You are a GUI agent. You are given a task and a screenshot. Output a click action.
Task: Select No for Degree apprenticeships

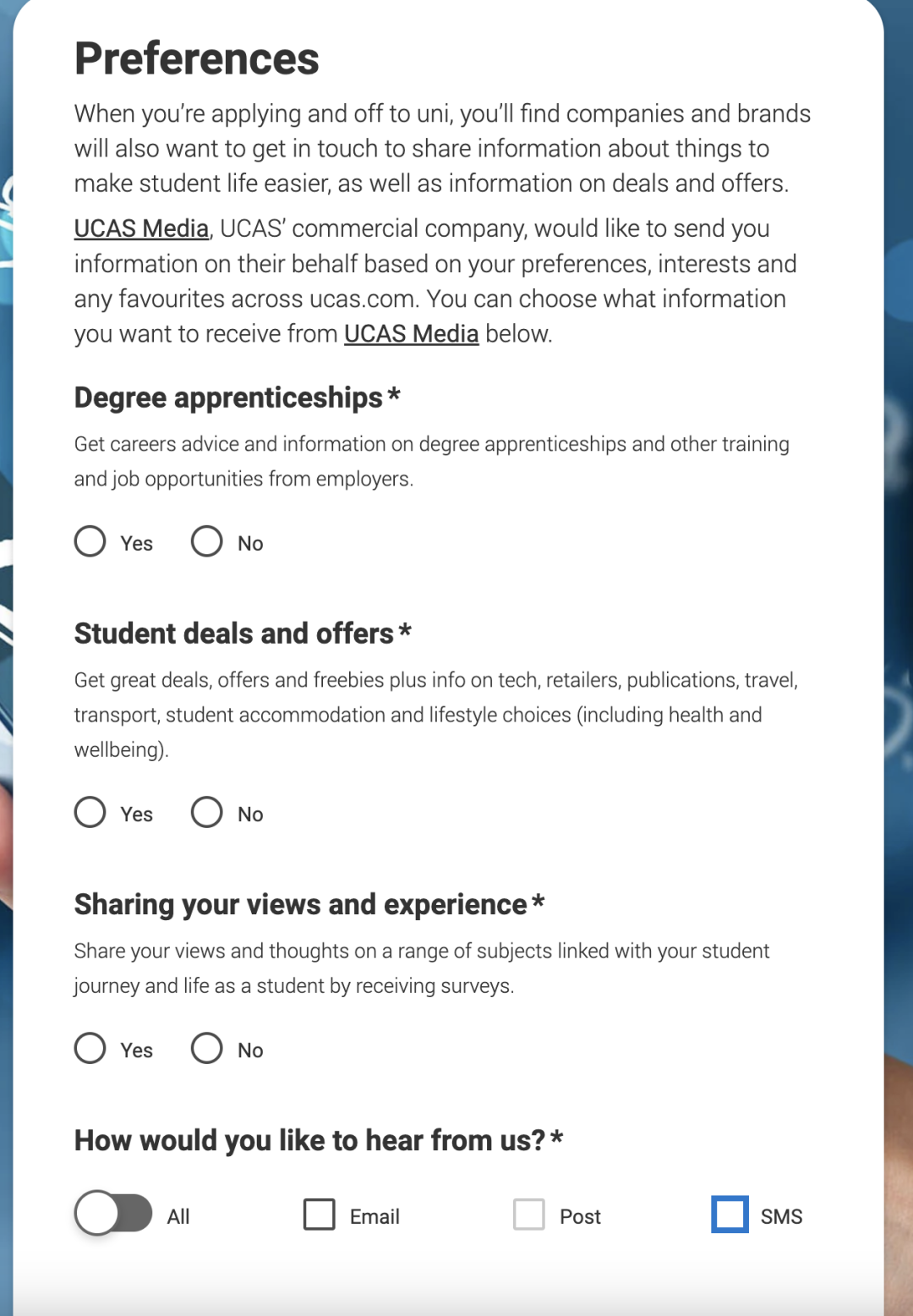pyautogui.click(x=206, y=541)
